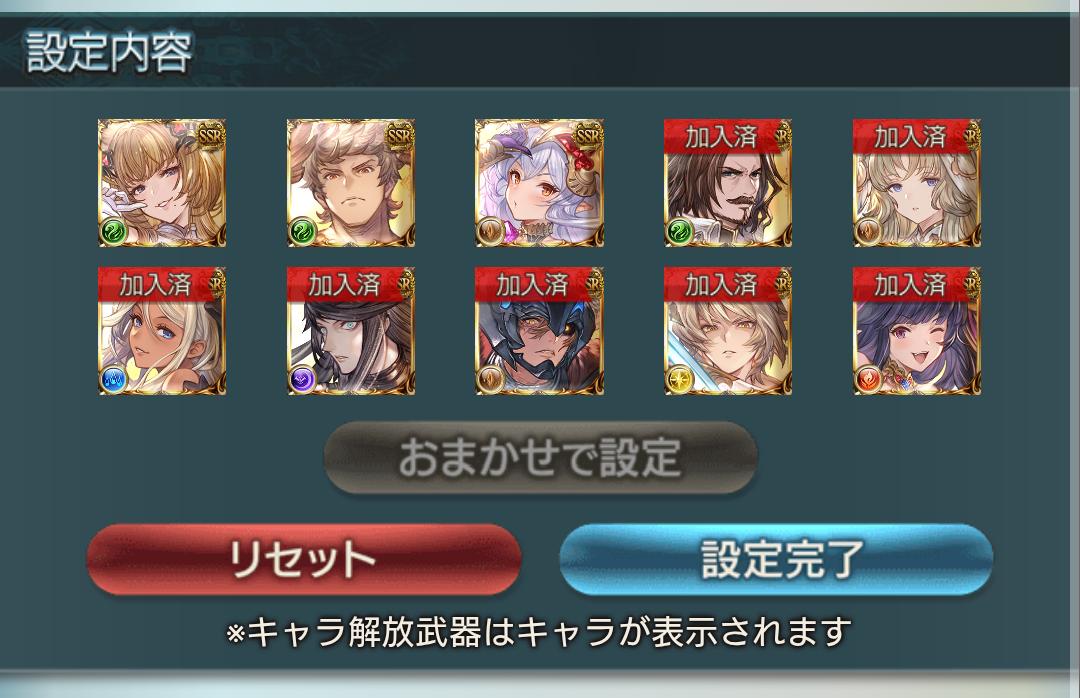
Task: Confirm with the blue 設定完了 button
Action: 776,559
